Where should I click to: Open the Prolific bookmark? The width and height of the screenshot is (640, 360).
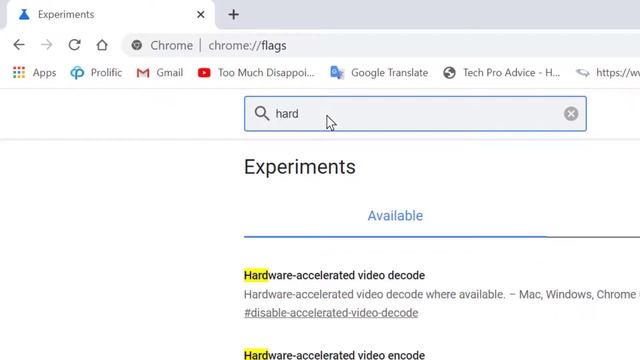[x=96, y=73]
